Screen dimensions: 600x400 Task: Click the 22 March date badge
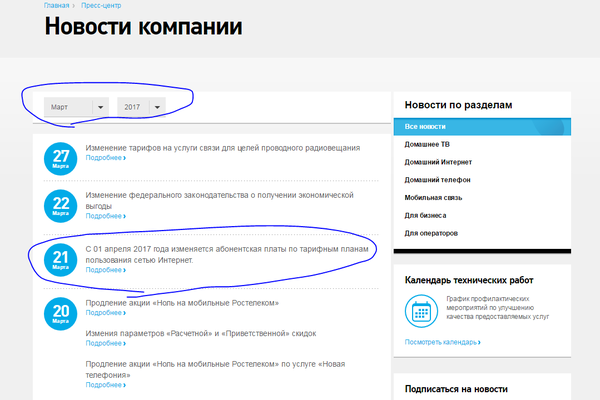[x=61, y=207]
